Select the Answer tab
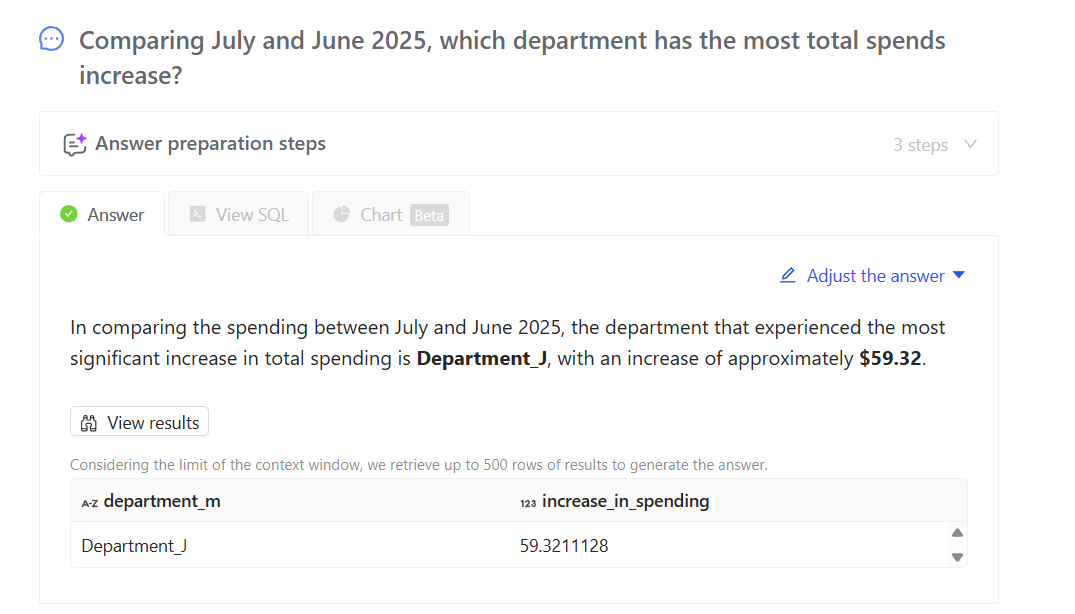 (102, 214)
